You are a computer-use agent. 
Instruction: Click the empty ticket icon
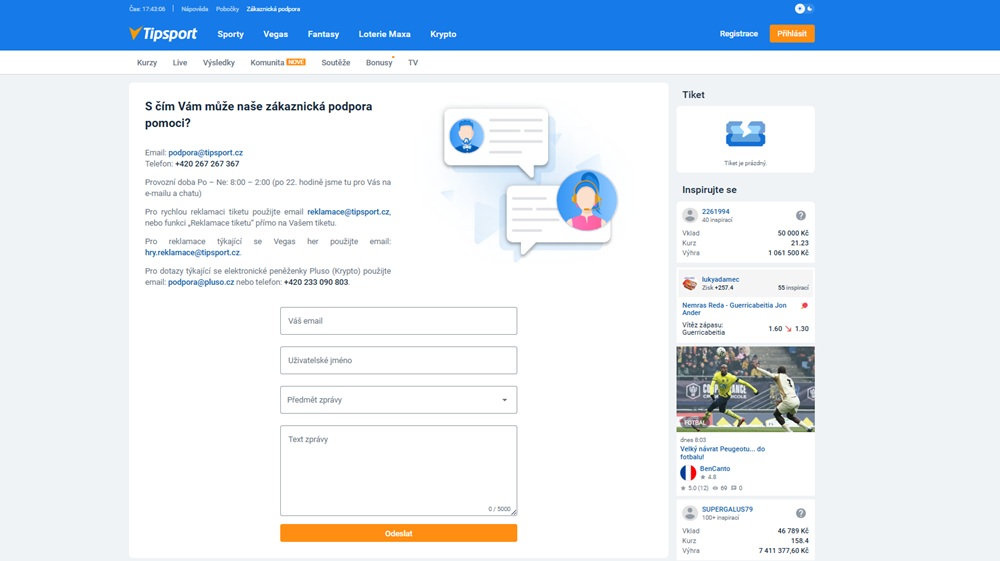pyautogui.click(x=745, y=134)
